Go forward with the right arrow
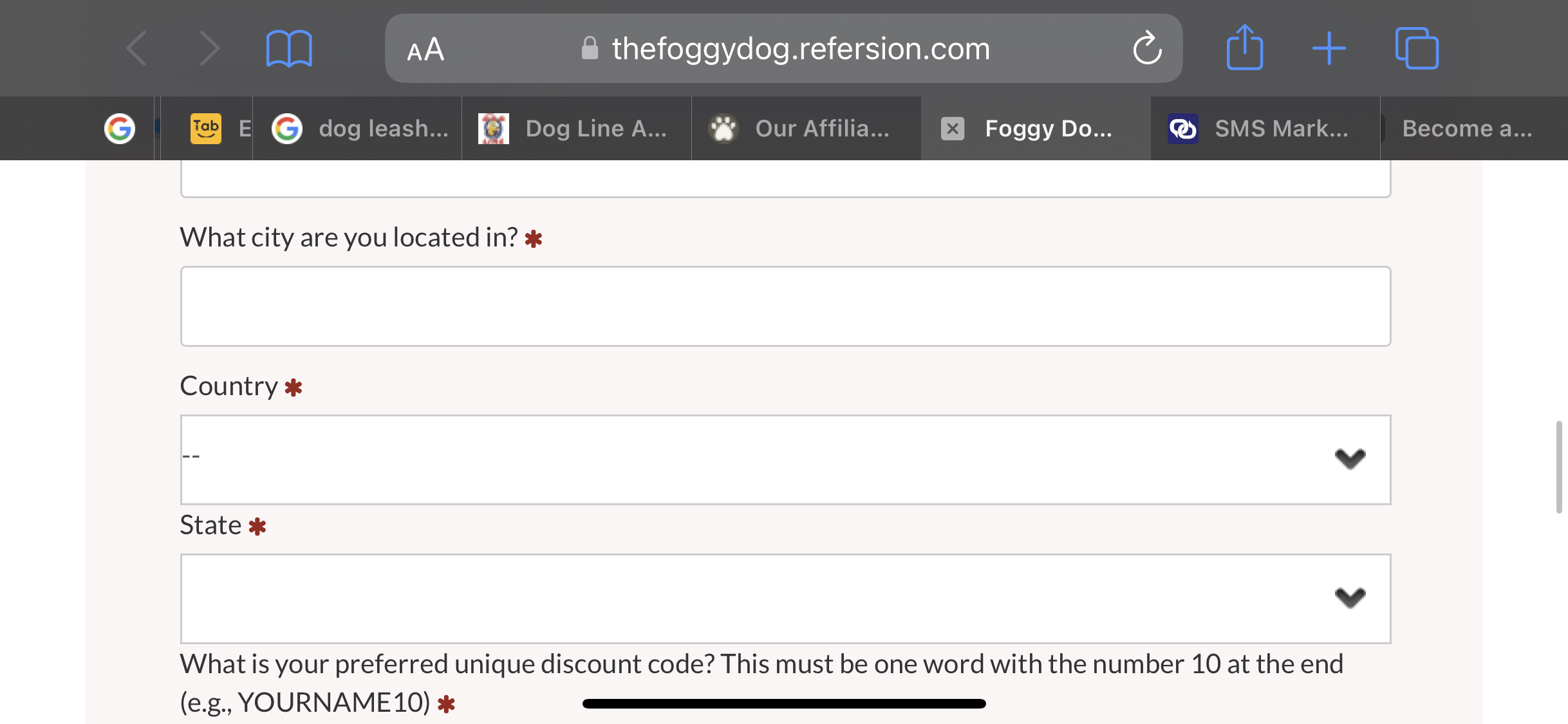The height and width of the screenshot is (724, 1568). (x=209, y=48)
